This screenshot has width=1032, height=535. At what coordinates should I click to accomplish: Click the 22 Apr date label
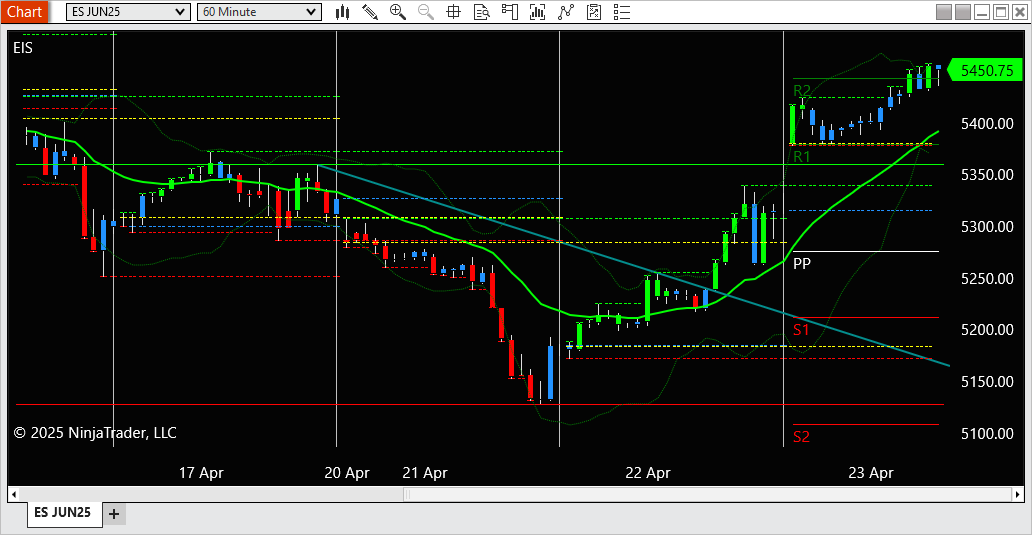pos(648,472)
